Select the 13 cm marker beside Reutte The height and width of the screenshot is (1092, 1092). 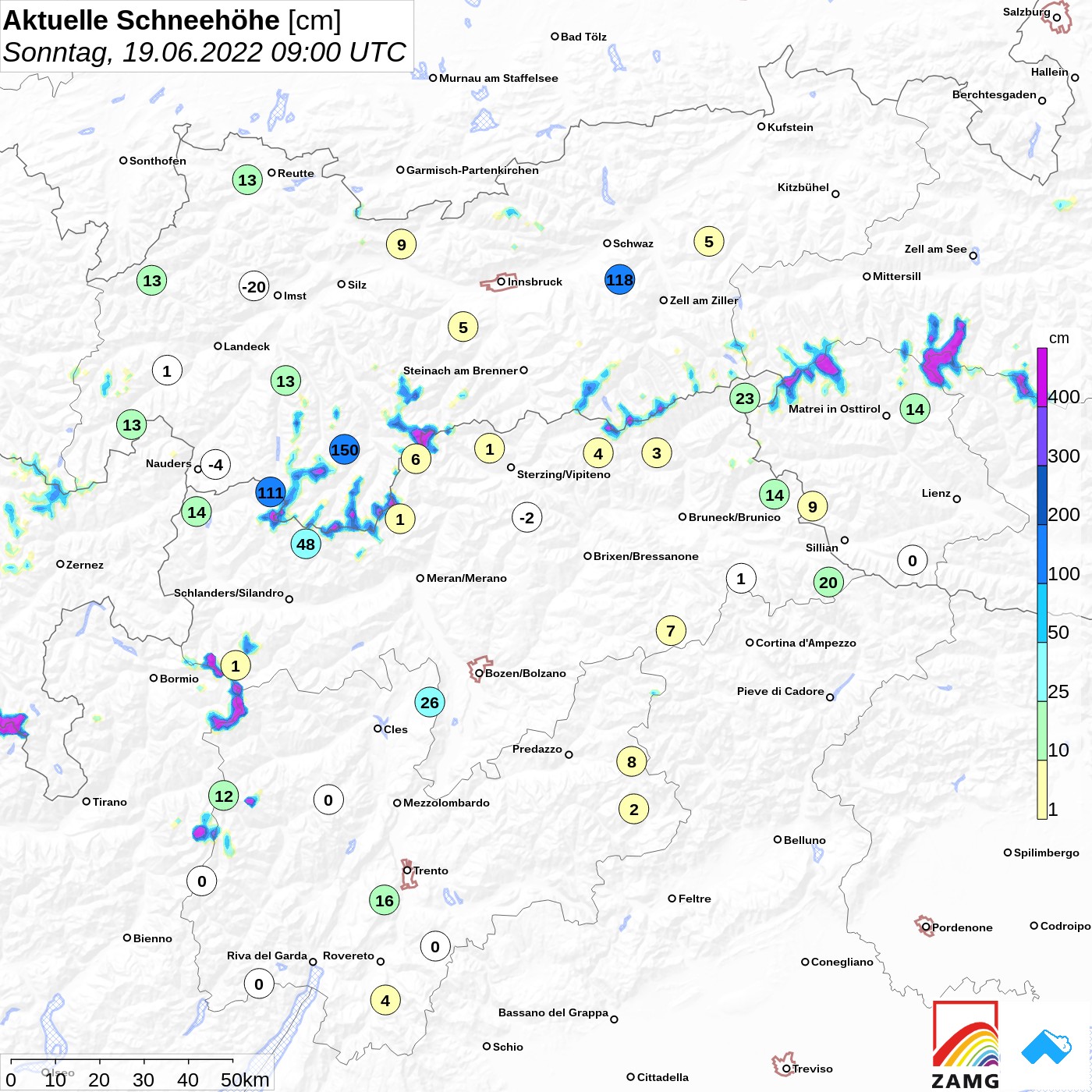[247, 179]
